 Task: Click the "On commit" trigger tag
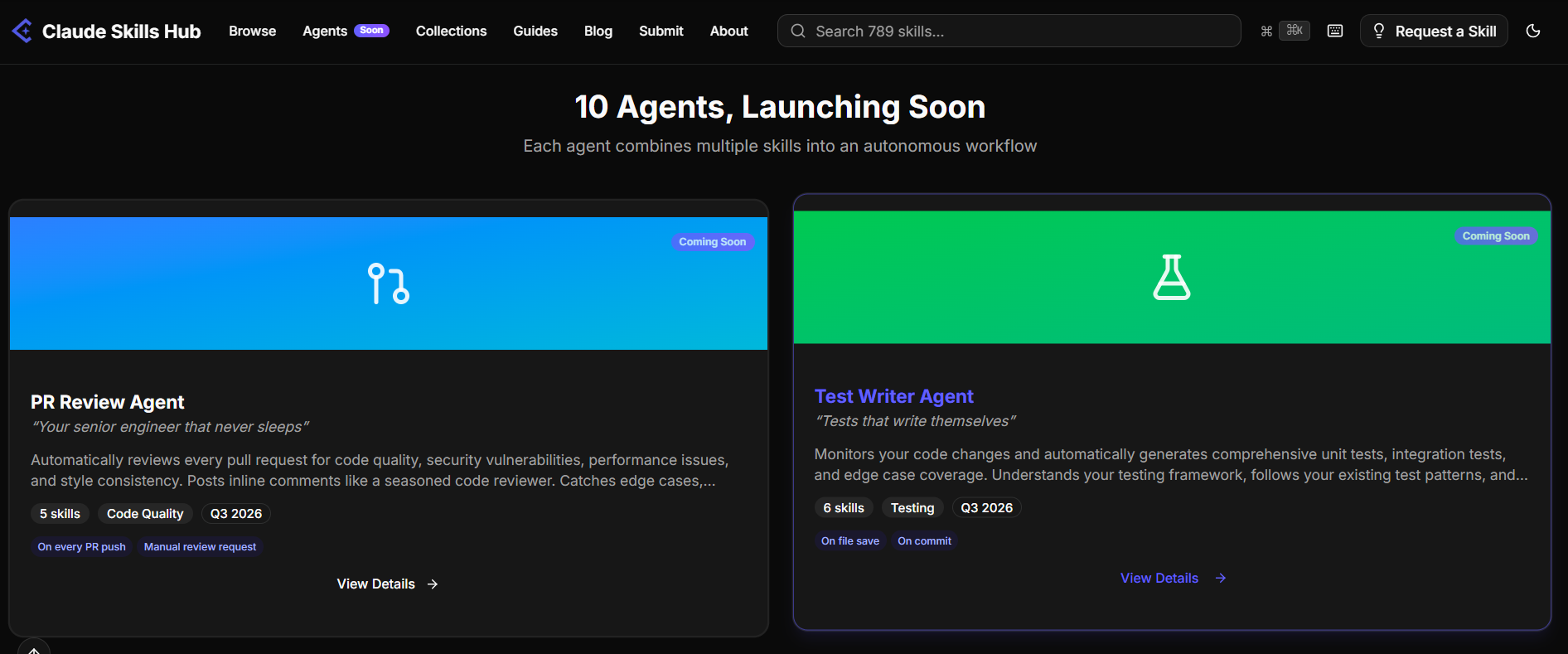(925, 541)
